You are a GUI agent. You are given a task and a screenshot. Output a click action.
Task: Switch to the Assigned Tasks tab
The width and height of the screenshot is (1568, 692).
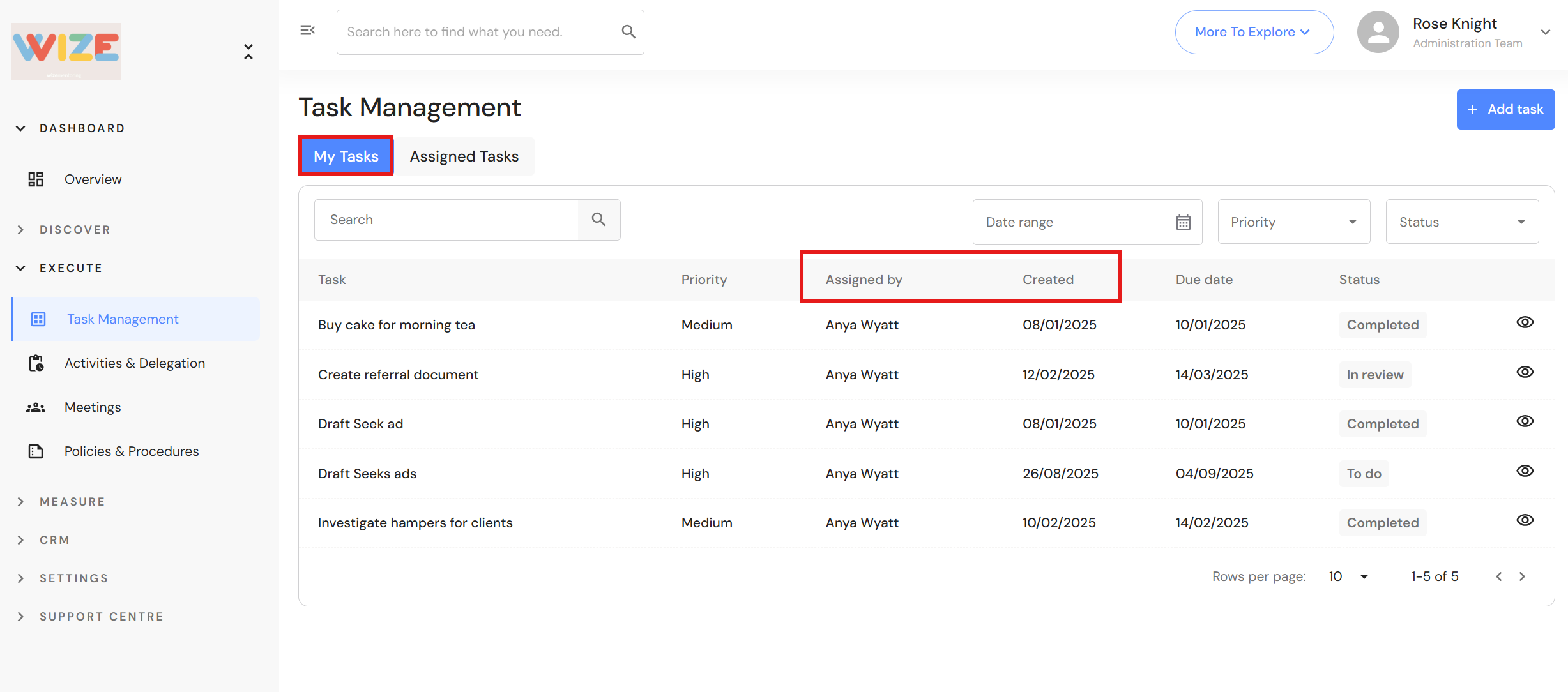tap(464, 156)
